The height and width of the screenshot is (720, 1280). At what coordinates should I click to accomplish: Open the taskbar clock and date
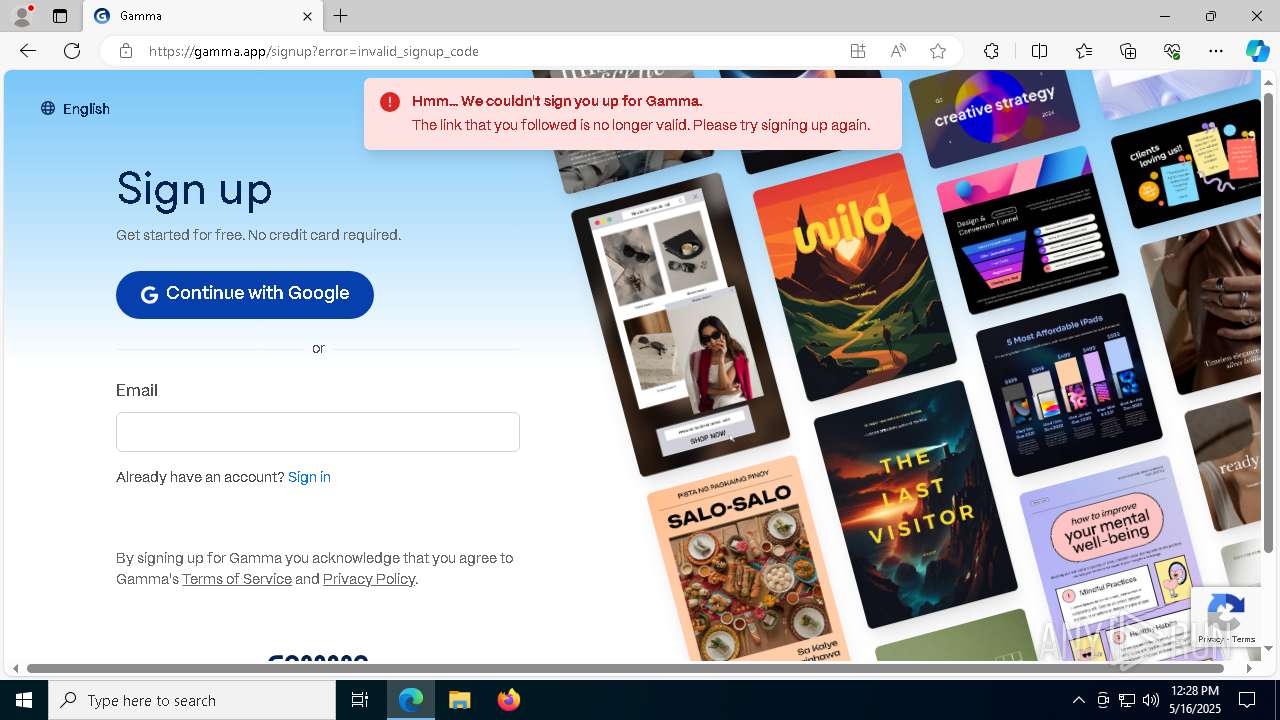click(x=1194, y=700)
